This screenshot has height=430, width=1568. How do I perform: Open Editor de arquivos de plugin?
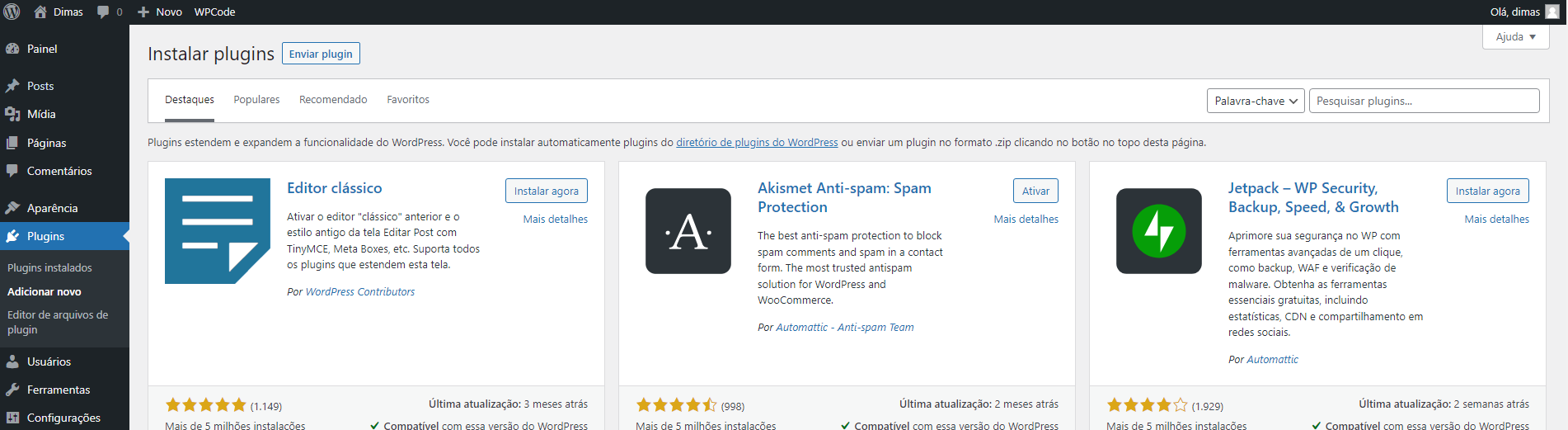coord(58,322)
